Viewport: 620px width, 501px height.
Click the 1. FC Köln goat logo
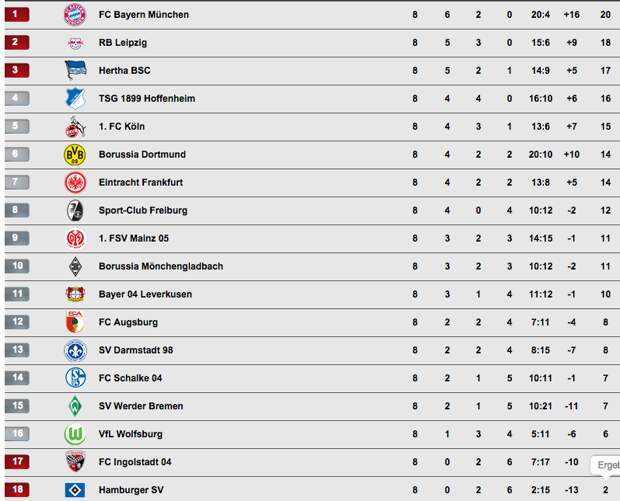(x=75, y=127)
